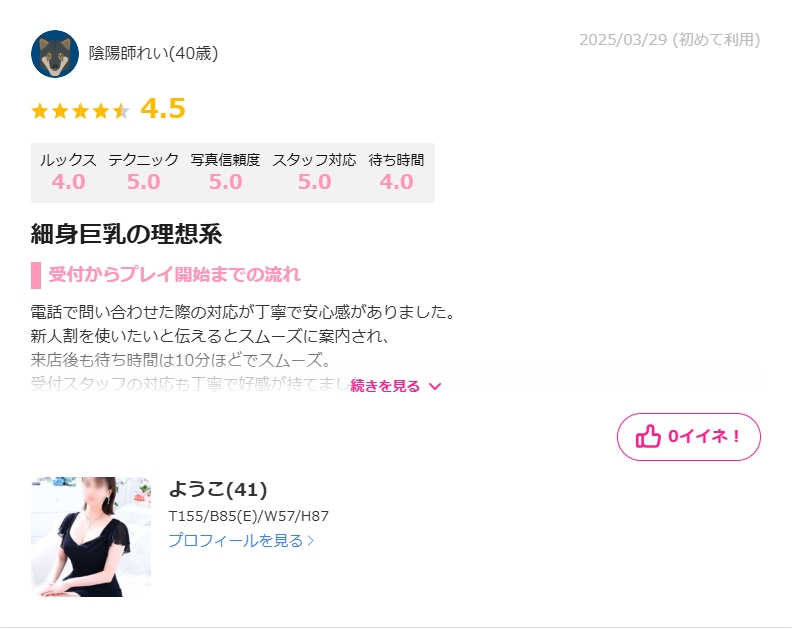Screen dimensions: 792x629
Task: Click the wolf avatar icon
Action: (55, 54)
